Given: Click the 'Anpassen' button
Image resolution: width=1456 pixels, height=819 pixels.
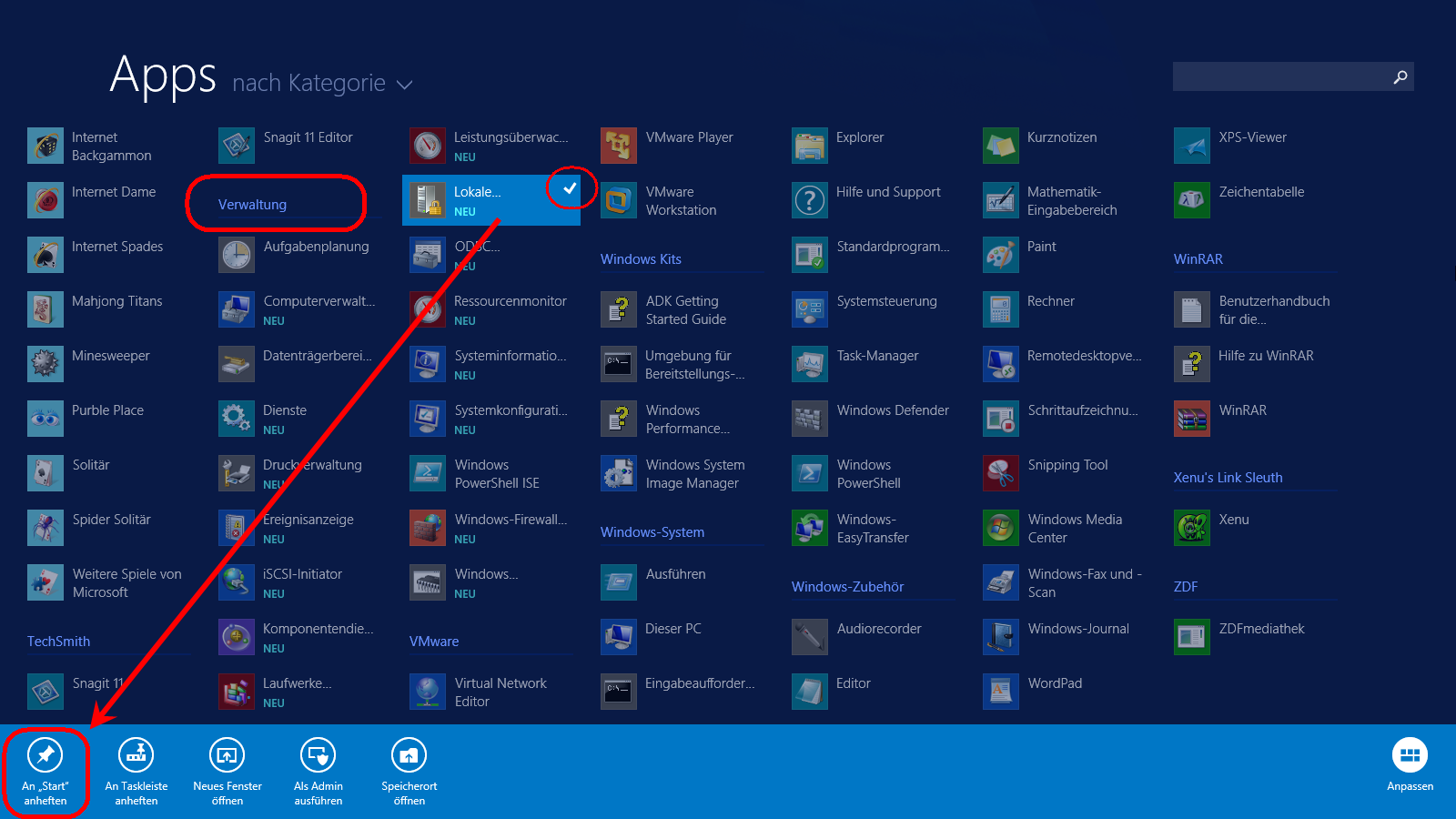Looking at the screenshot, I should (1410, 764).
